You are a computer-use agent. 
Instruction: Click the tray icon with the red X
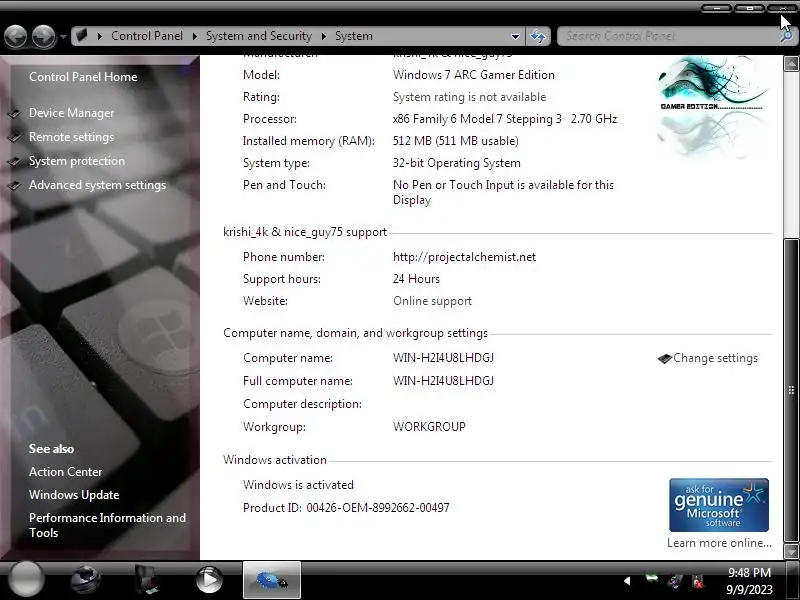pos(698,581)
